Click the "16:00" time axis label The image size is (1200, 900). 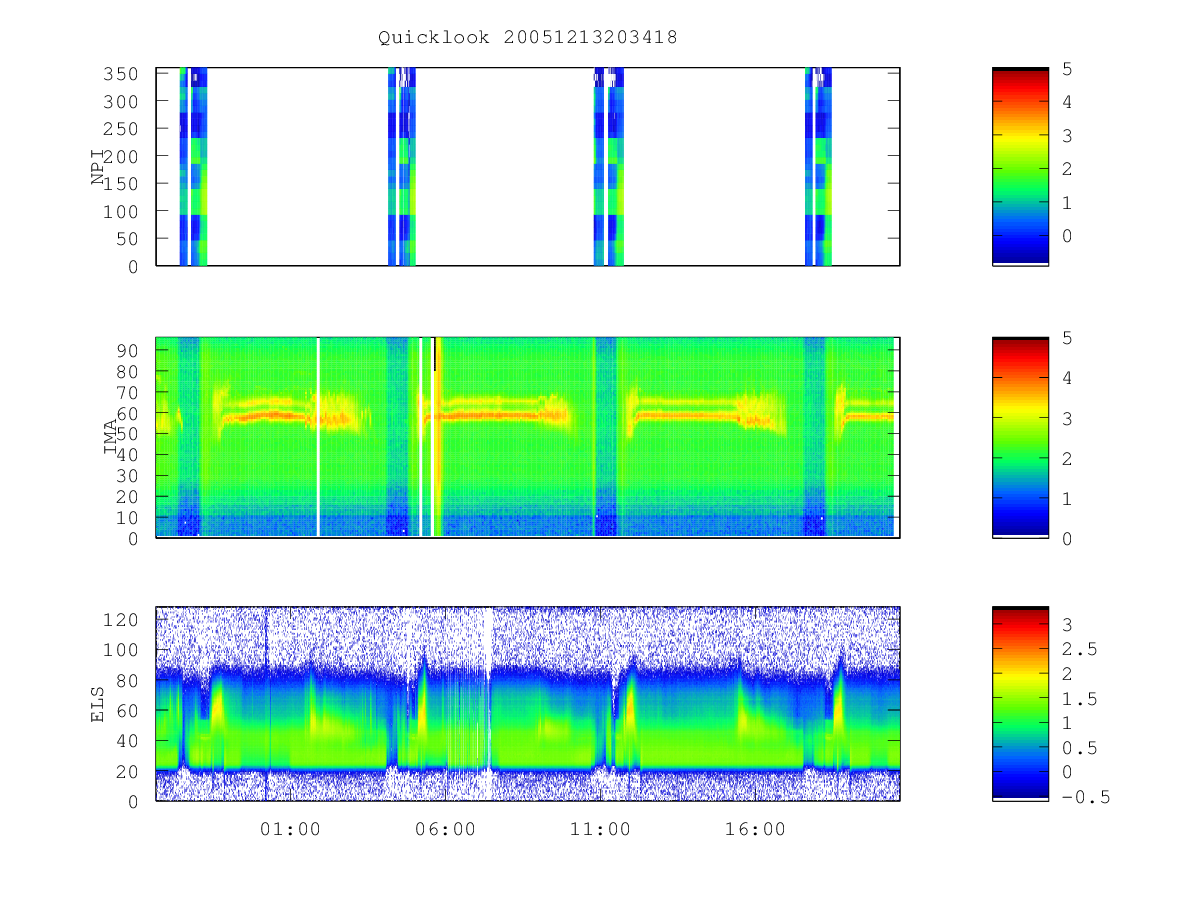[x=755, y=829]
